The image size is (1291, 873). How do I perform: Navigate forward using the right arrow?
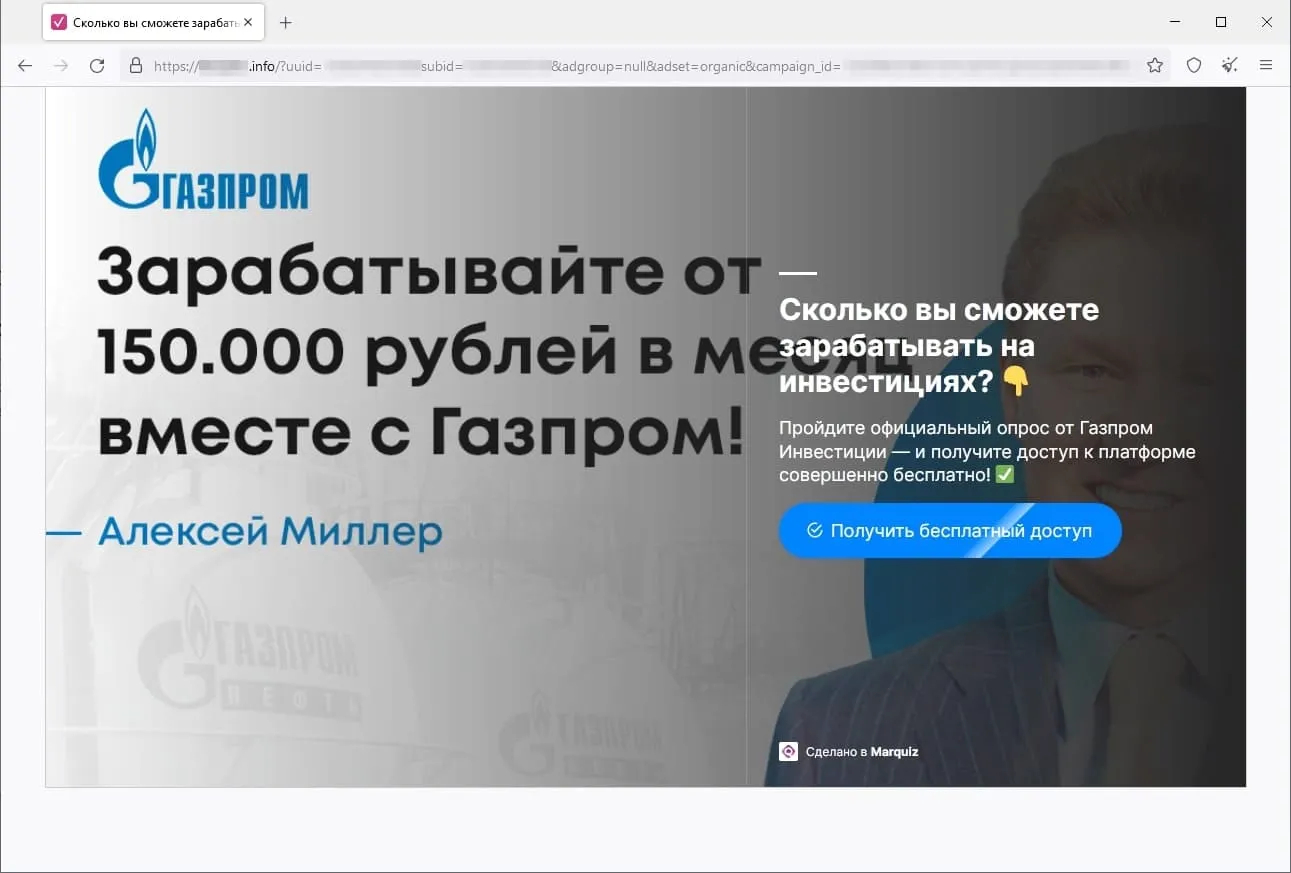(x=61, y=65)
